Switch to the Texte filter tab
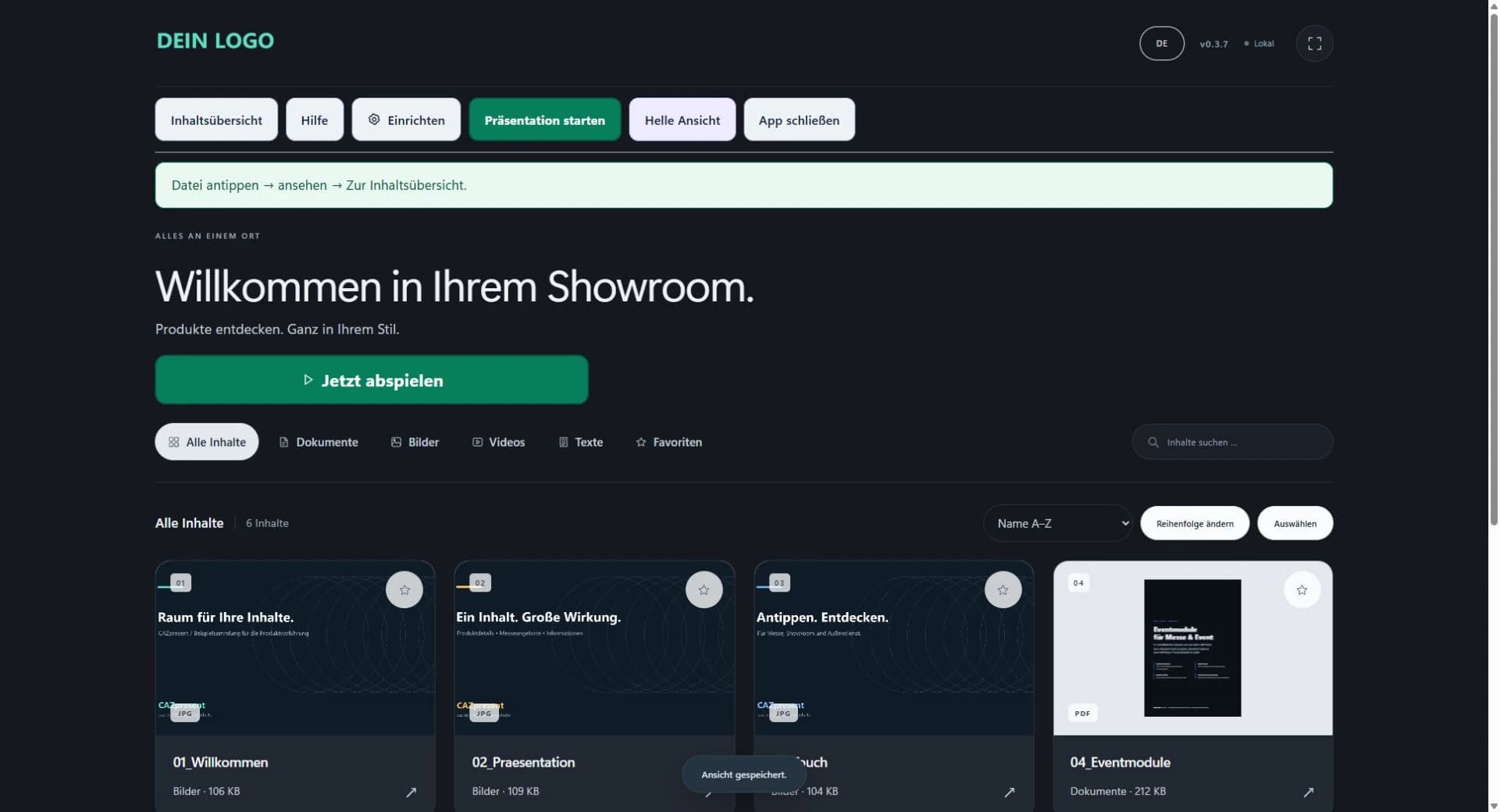Screen dimensions: 1500x812 (580, 442)
